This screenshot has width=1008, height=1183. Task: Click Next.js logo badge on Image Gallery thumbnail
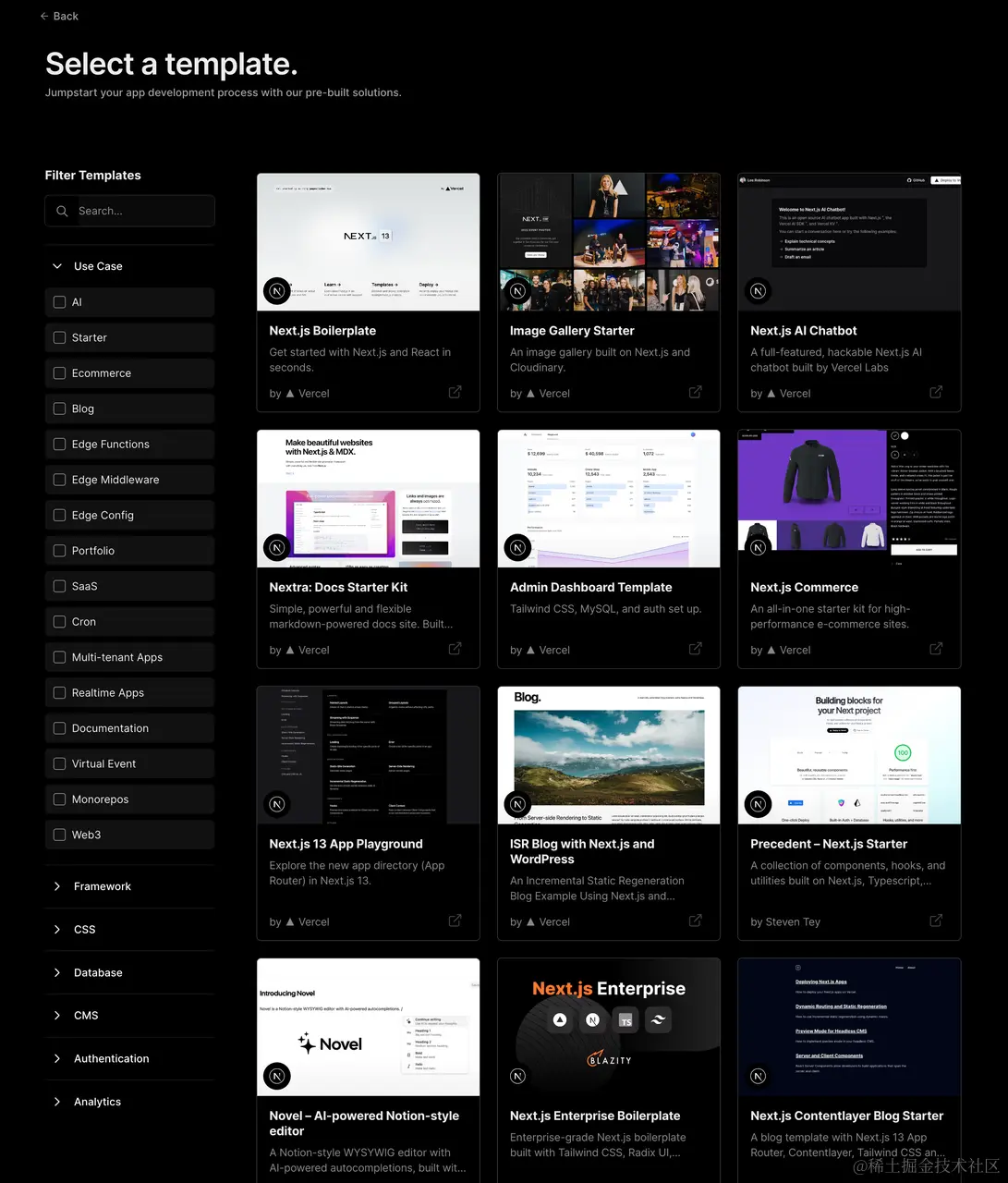coord(517,291)
